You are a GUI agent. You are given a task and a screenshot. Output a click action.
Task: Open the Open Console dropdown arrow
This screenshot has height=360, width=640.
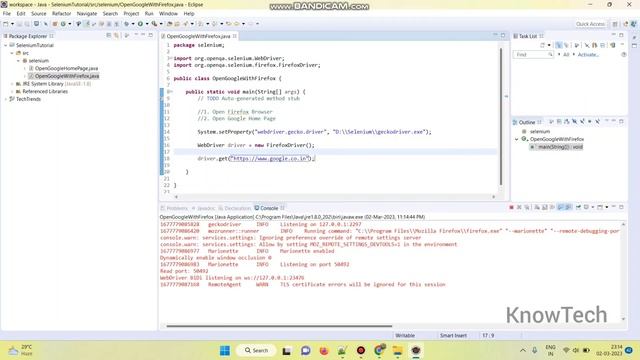pos(607,207)
